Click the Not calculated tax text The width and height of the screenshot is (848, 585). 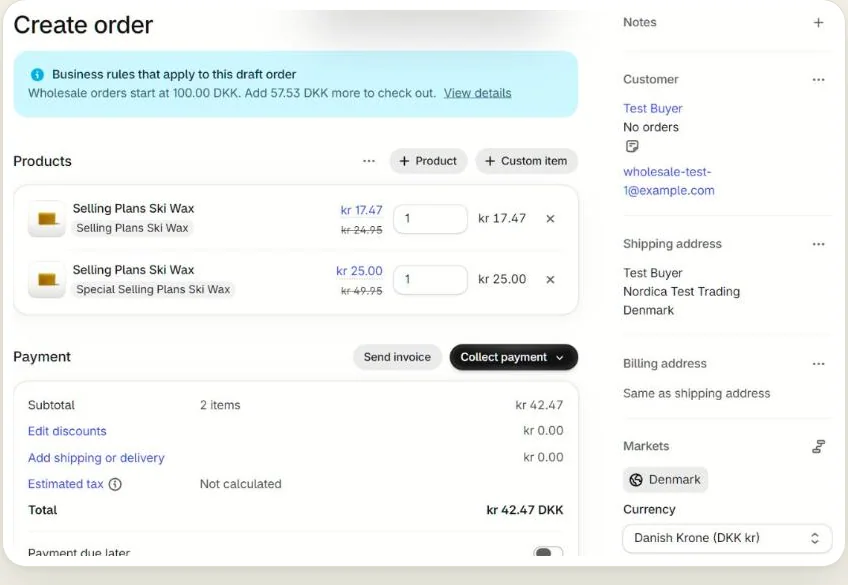click(x=240, y=484)
